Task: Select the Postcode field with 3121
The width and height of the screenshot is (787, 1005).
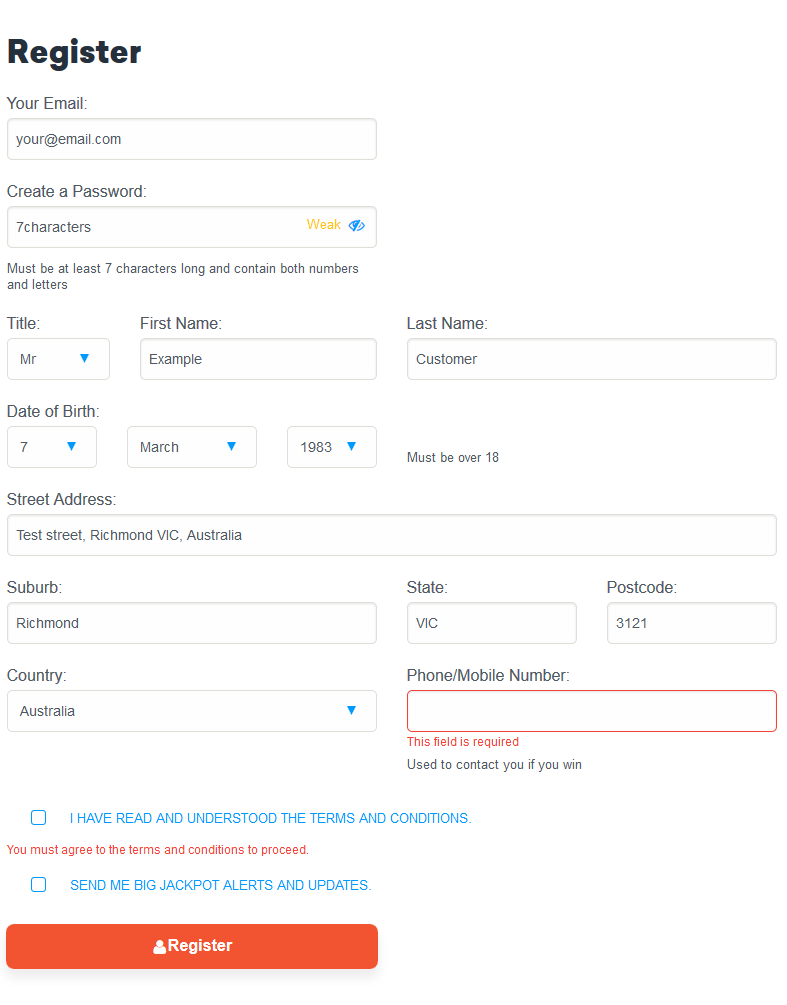Action: click(x=692, y=623)
